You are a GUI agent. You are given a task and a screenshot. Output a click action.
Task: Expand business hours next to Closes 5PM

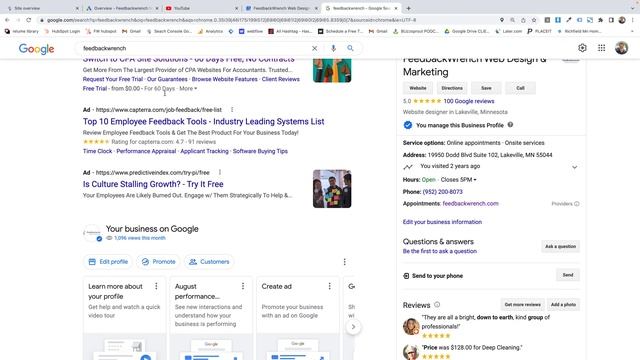[475, 180]
